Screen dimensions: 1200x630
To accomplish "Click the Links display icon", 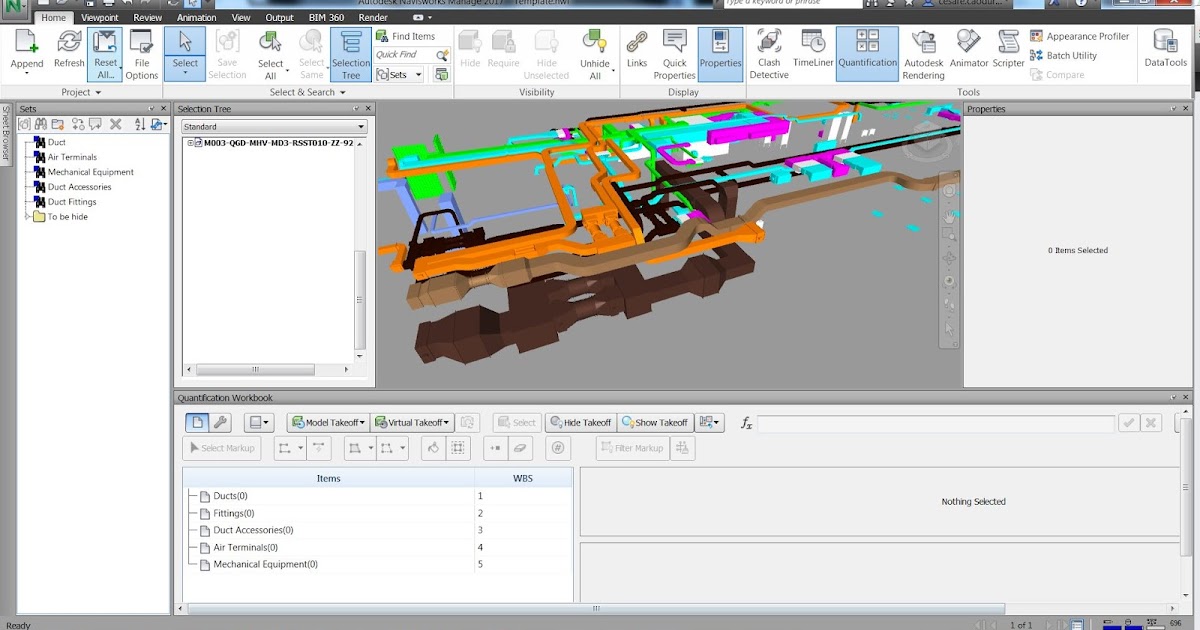I will [x=637, y=42].
